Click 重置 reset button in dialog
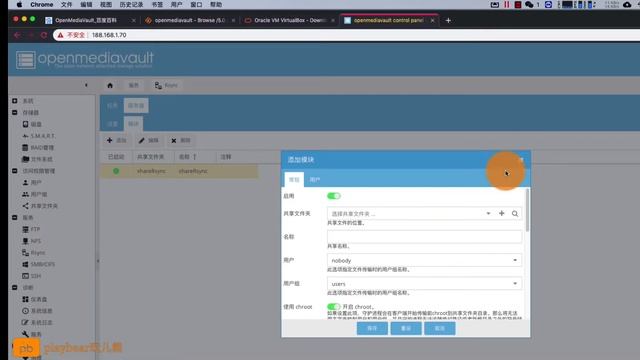Viewport: 640px width, 360px height. (406, 328)
